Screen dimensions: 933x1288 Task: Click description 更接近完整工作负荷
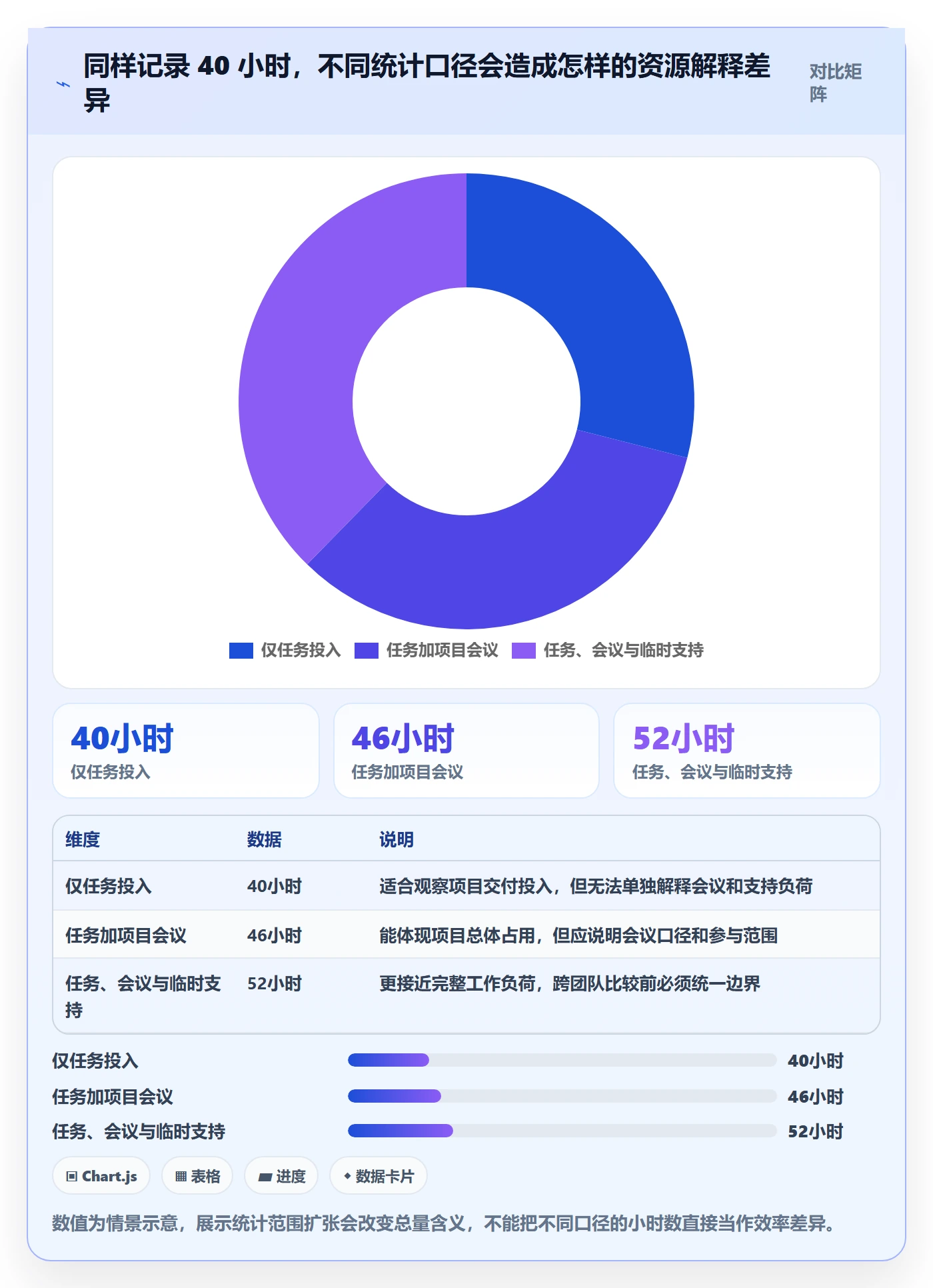point(570,983)
